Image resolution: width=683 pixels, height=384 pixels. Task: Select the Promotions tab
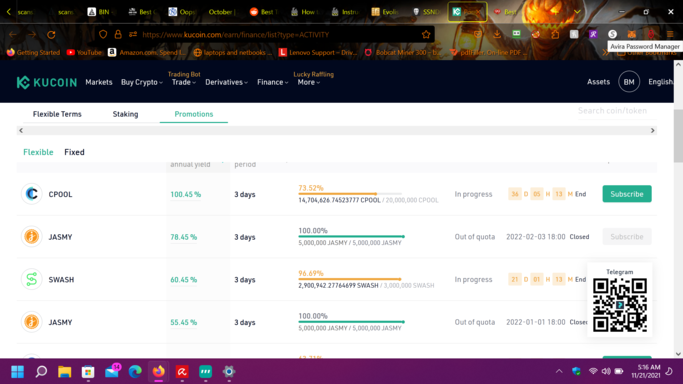coord(194,114)
